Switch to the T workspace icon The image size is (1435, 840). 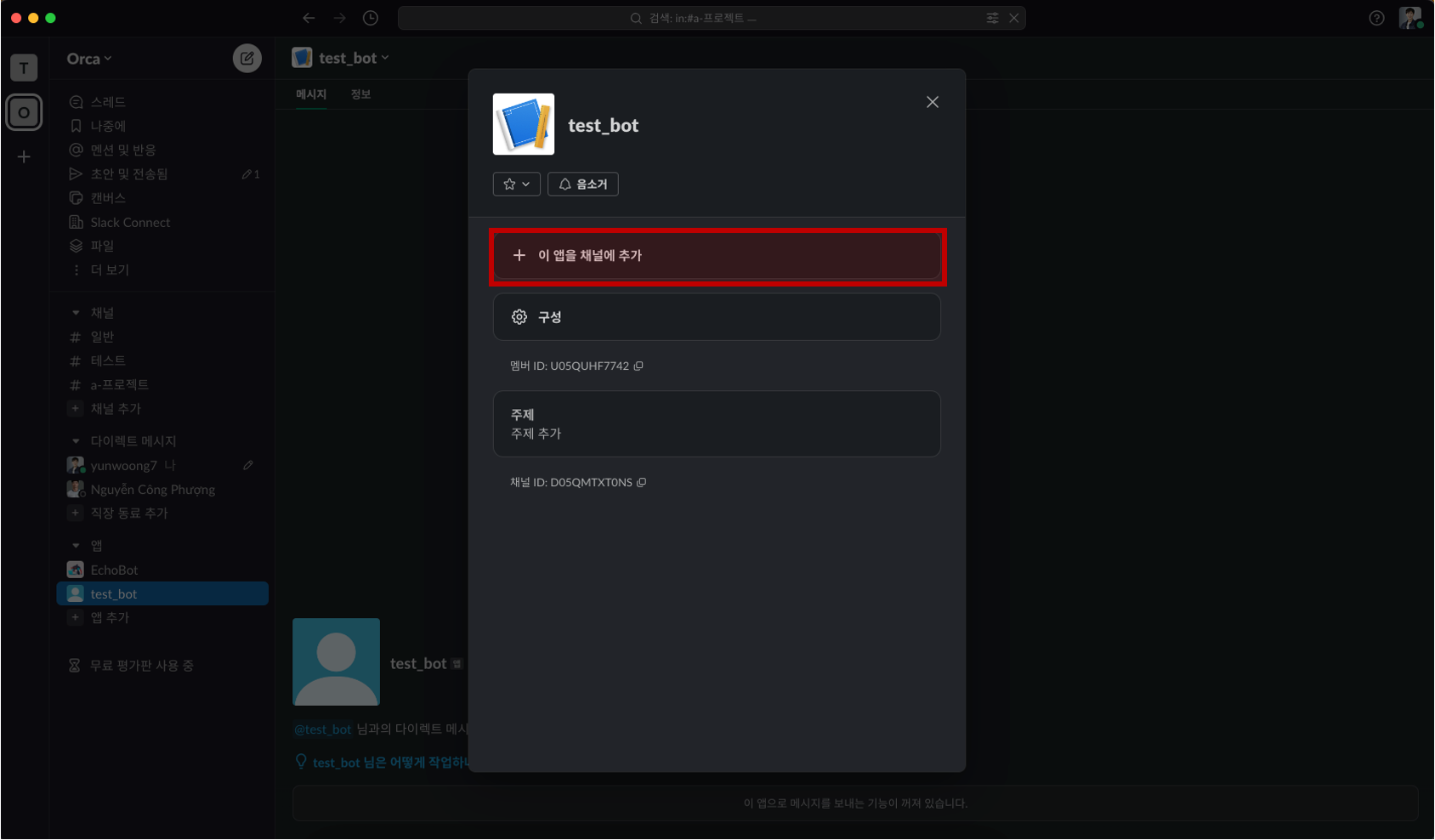[x=24, y=67]
